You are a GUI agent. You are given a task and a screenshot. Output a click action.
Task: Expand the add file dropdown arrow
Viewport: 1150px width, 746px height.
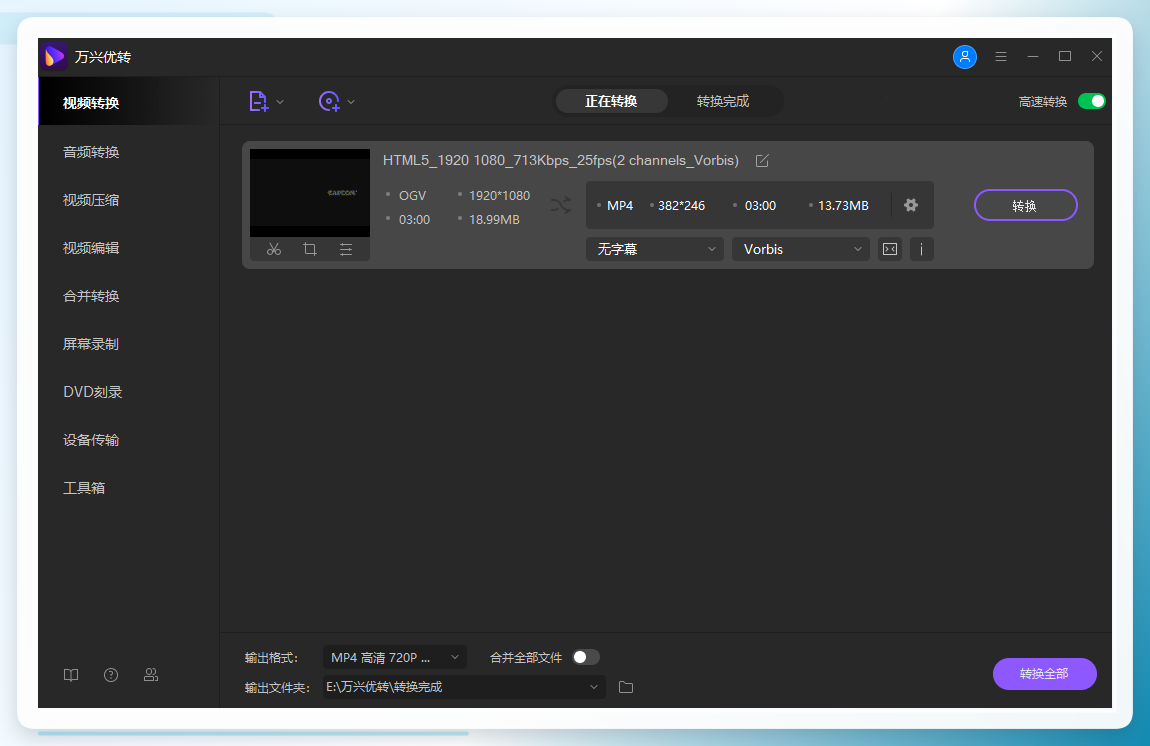pyautogui.click(x=280, y=102)
